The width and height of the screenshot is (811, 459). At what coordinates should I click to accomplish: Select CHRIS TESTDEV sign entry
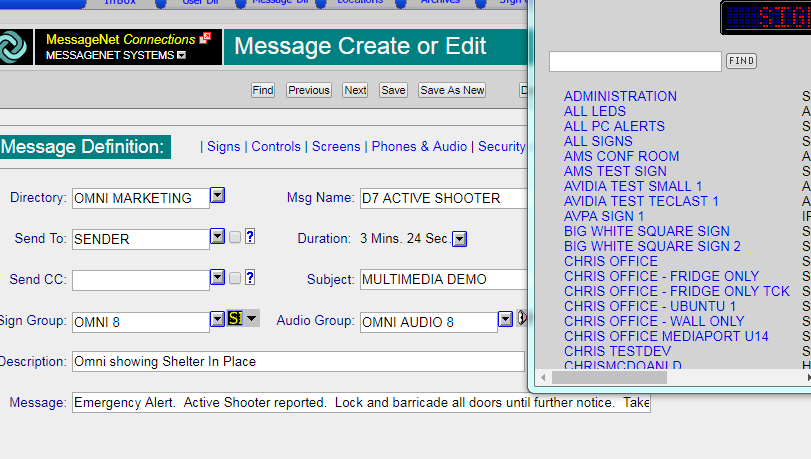(x=618, y=351)
